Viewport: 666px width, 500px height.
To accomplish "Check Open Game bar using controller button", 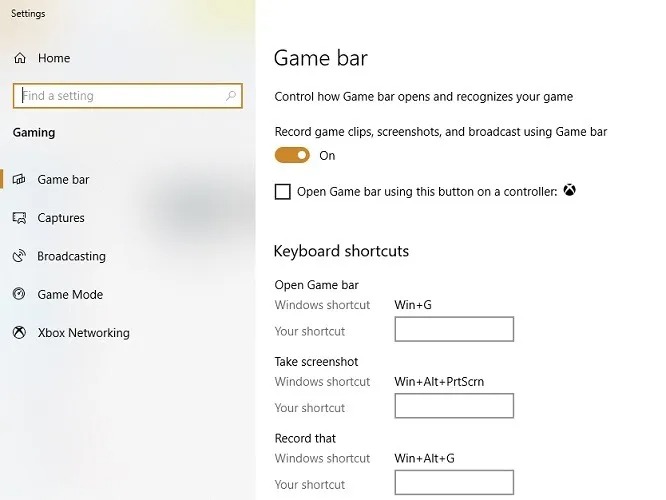I will tap(283, 192).
